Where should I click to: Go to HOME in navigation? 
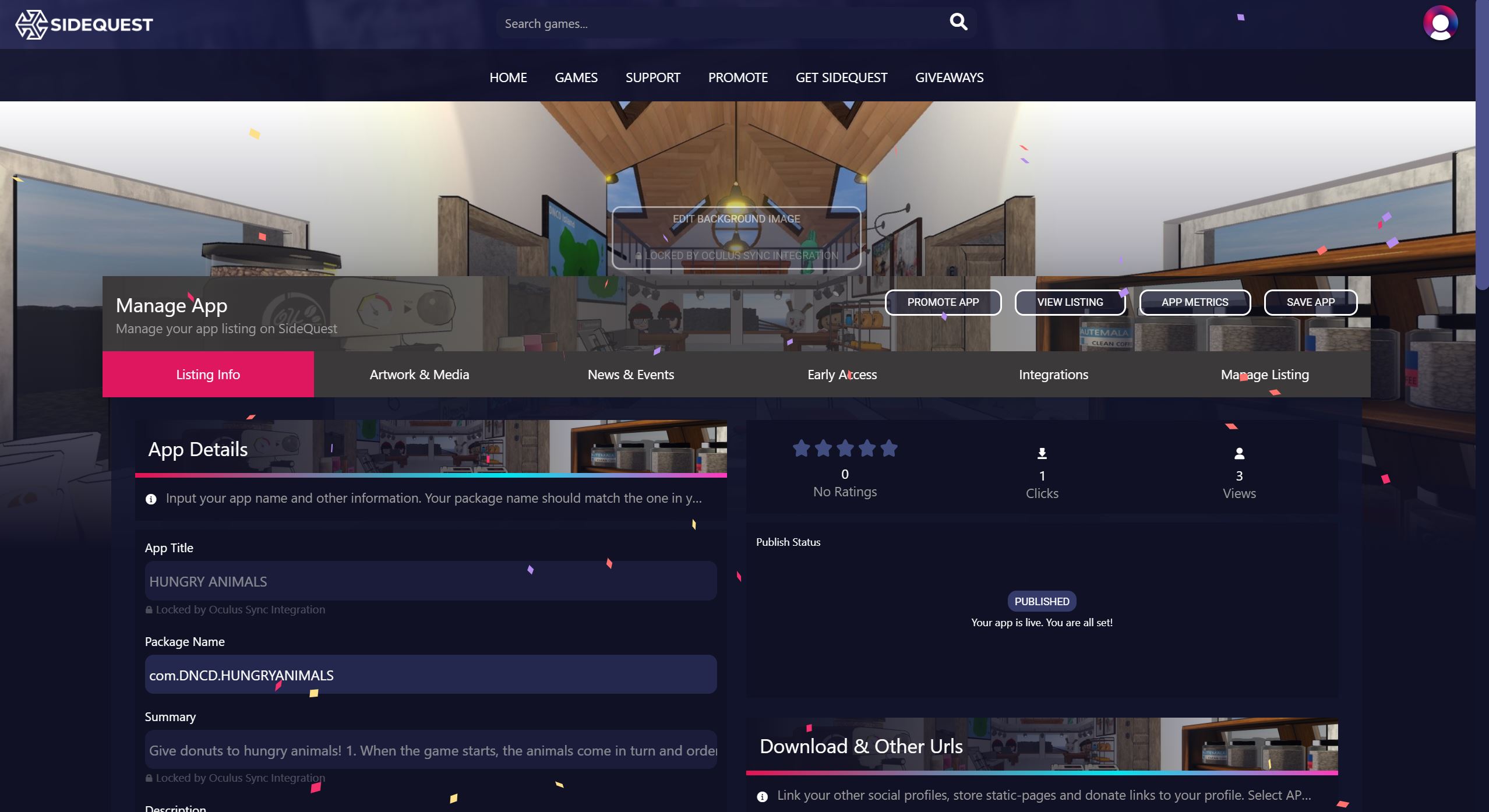point(508,77)
